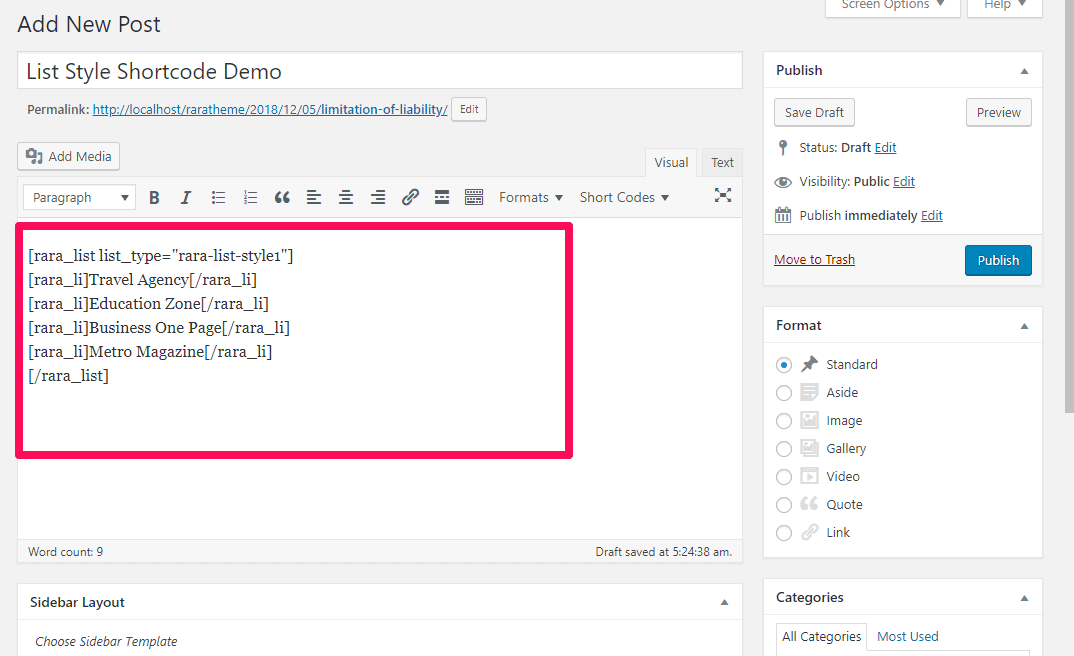Move post to Trash
Viewport: 1074px width, 656px height.
pyautogui.click(x=814, y=260)
